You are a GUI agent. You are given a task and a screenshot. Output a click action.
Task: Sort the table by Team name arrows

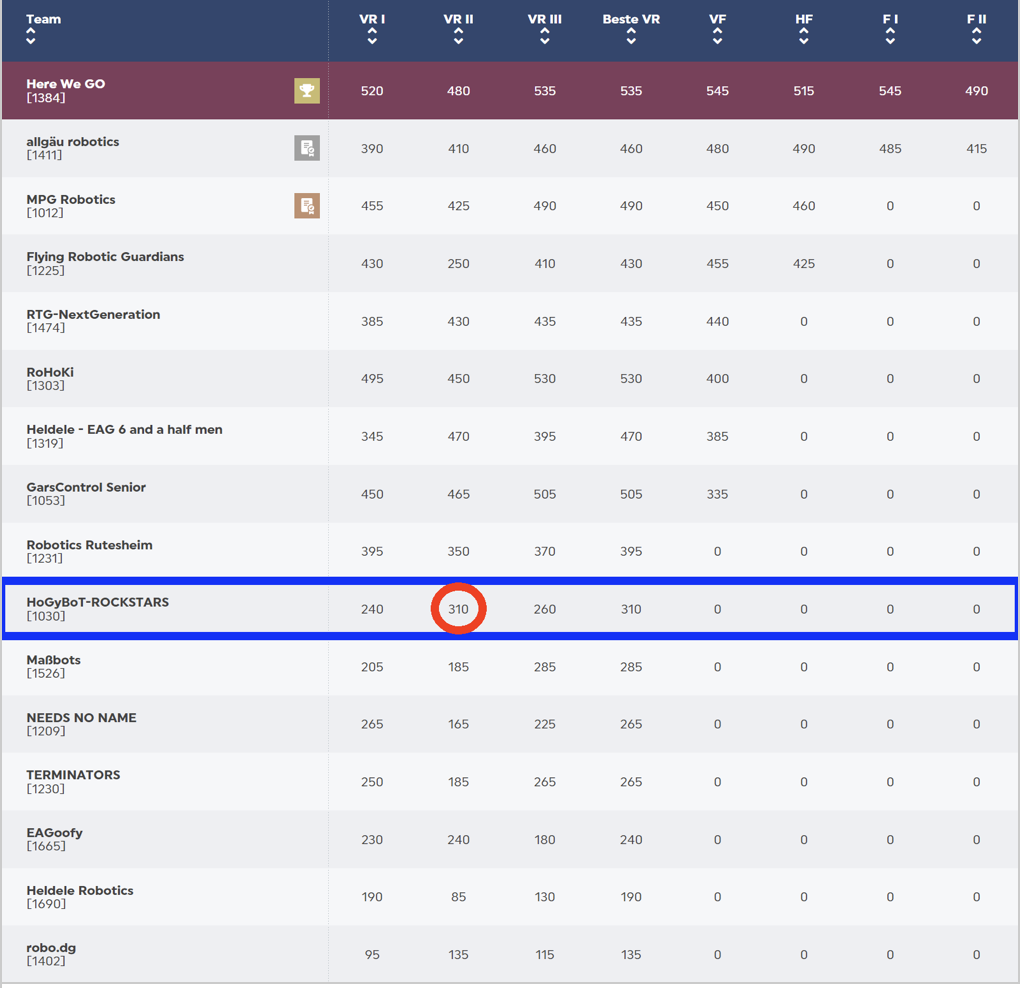coord(31,36)
